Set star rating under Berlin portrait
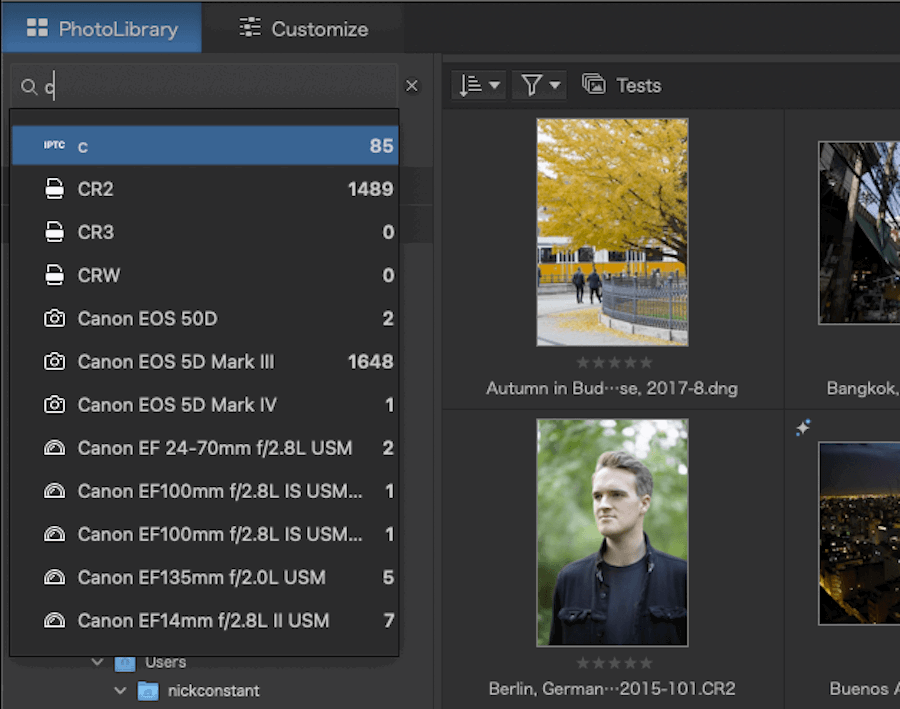 (x=614, y=663)
